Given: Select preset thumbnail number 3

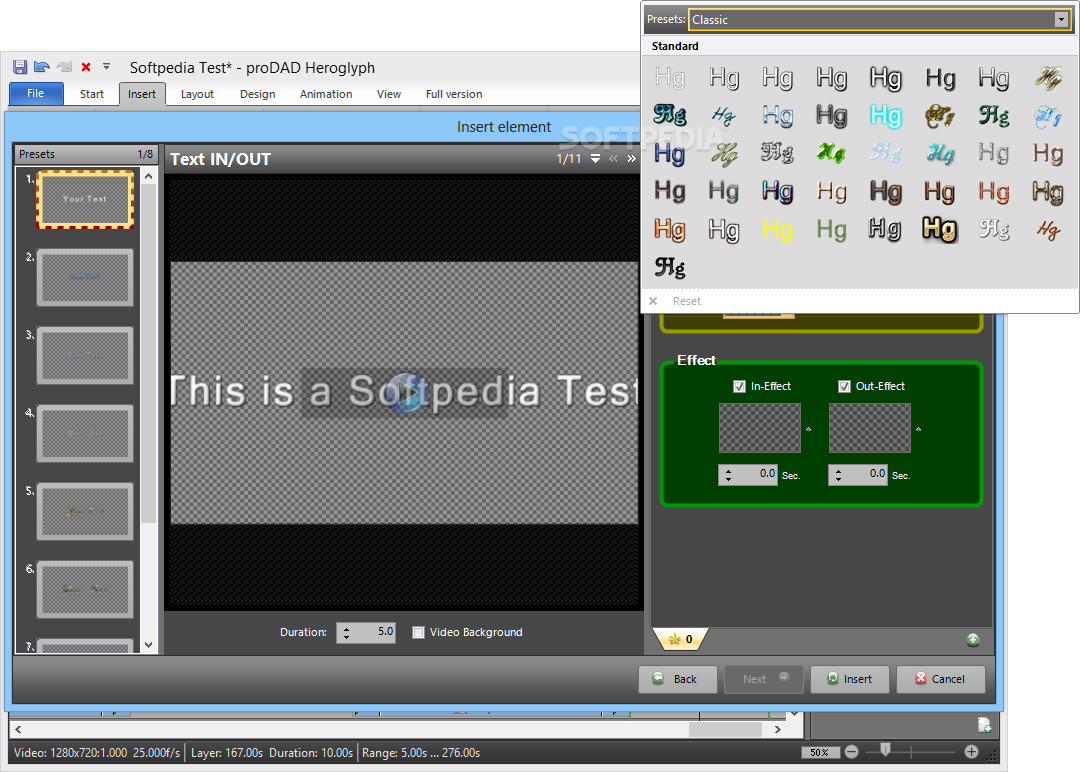Looking at the screenshot, I should (x=85, y=355).
